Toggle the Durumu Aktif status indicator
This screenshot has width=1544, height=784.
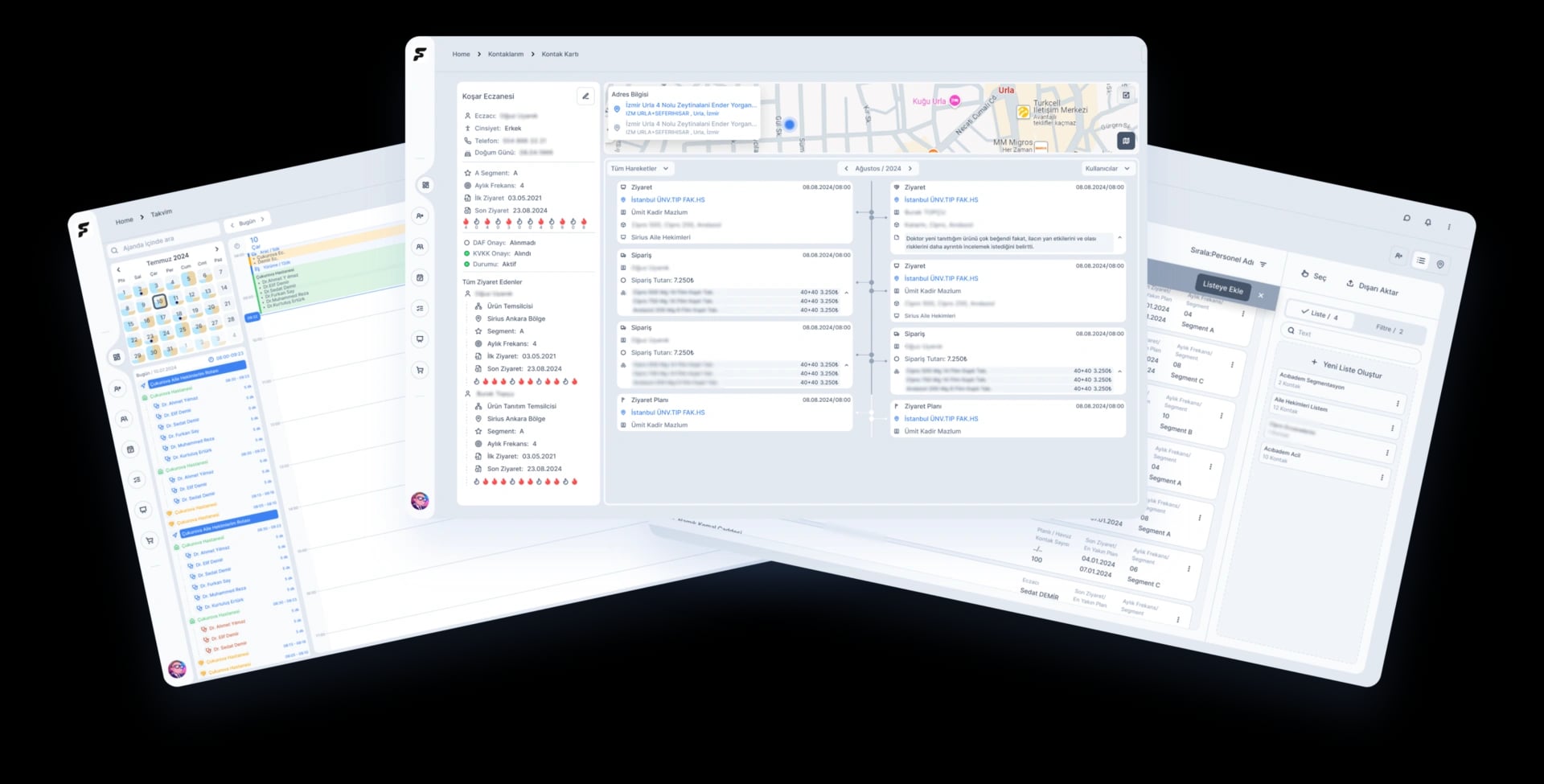[467, 264]
